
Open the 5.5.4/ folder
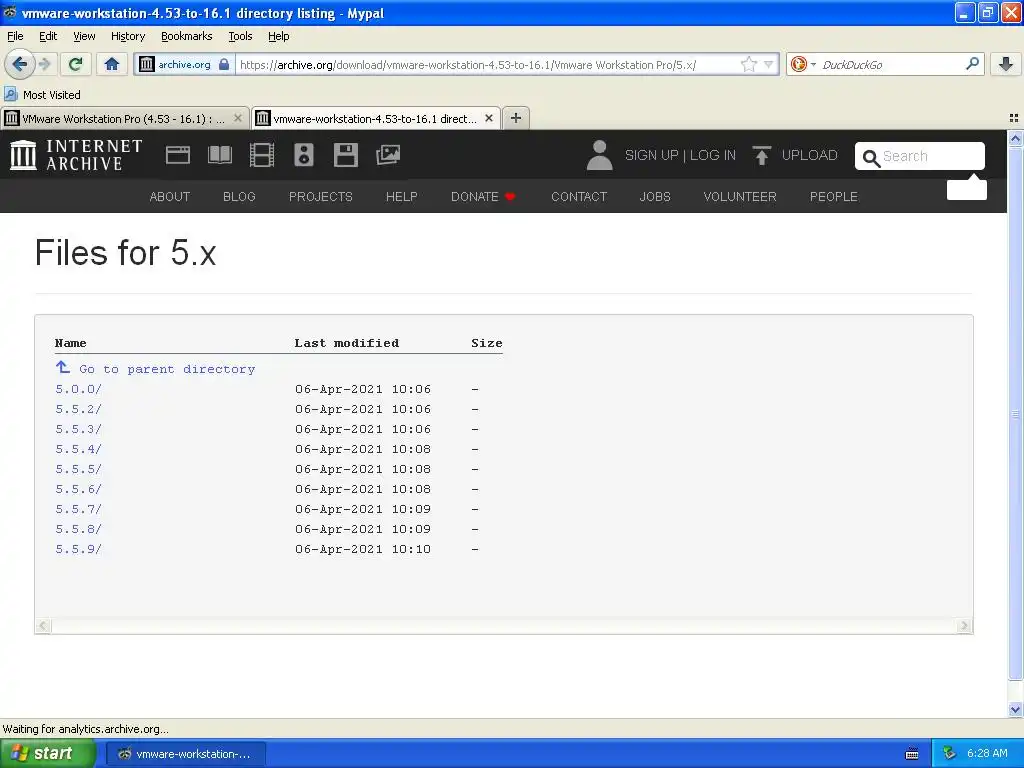click(78, 449)
